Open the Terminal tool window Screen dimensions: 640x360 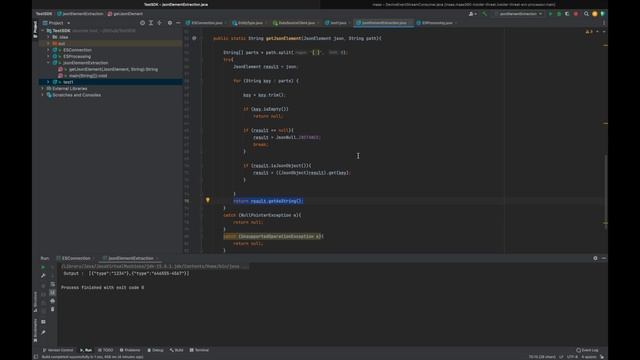point(199,350)
